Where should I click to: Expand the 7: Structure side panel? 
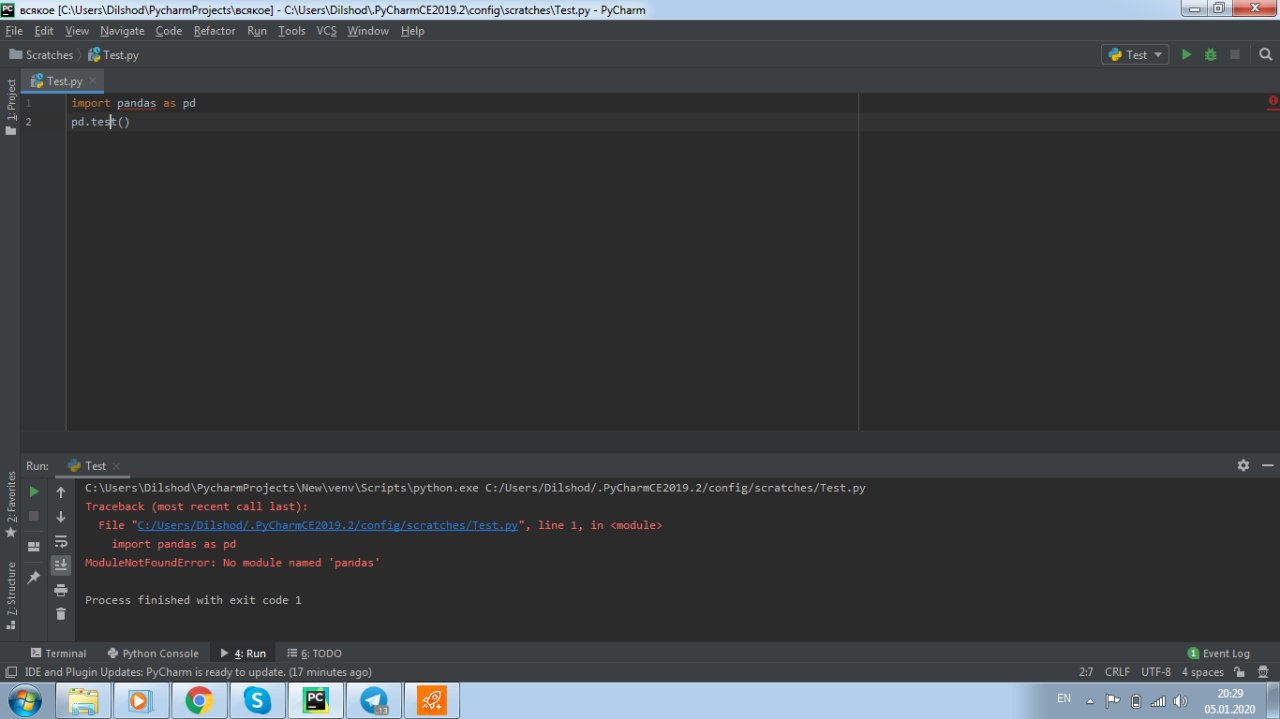11,595
